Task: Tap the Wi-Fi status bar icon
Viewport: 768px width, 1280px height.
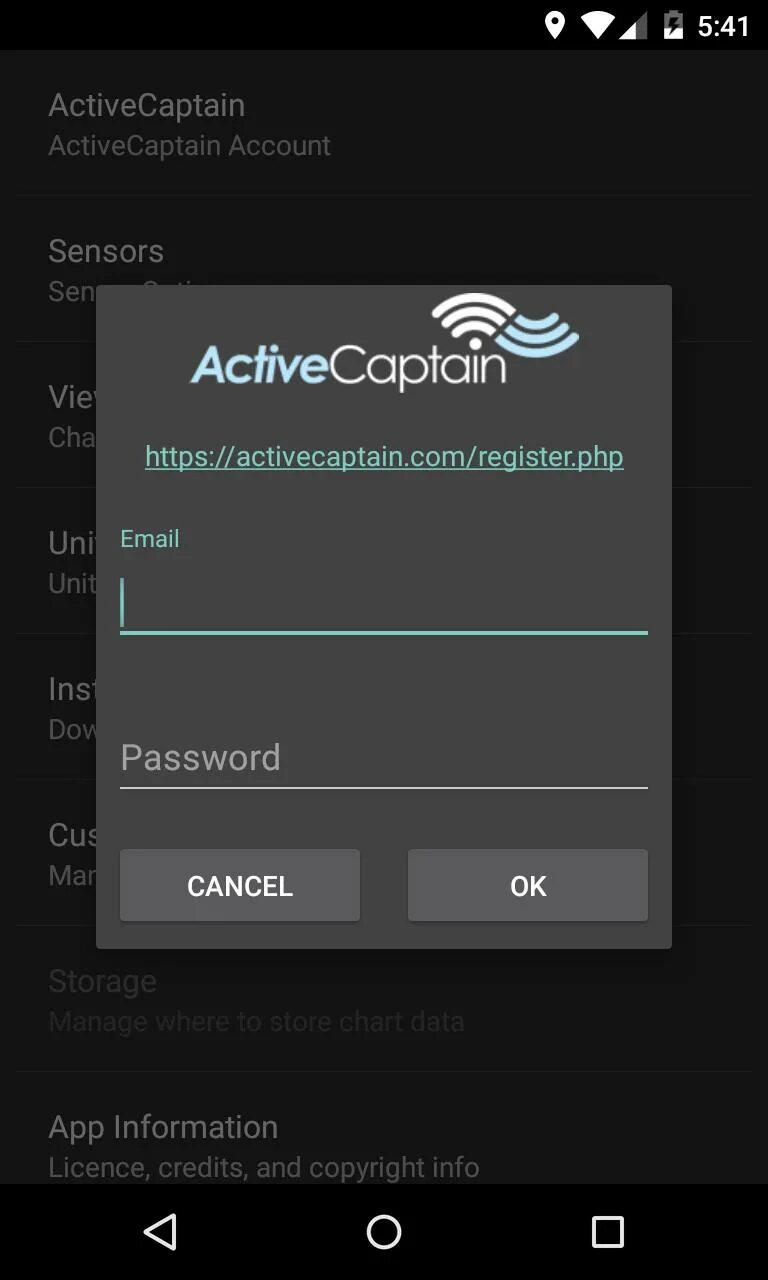Action: tap(597, 25)
